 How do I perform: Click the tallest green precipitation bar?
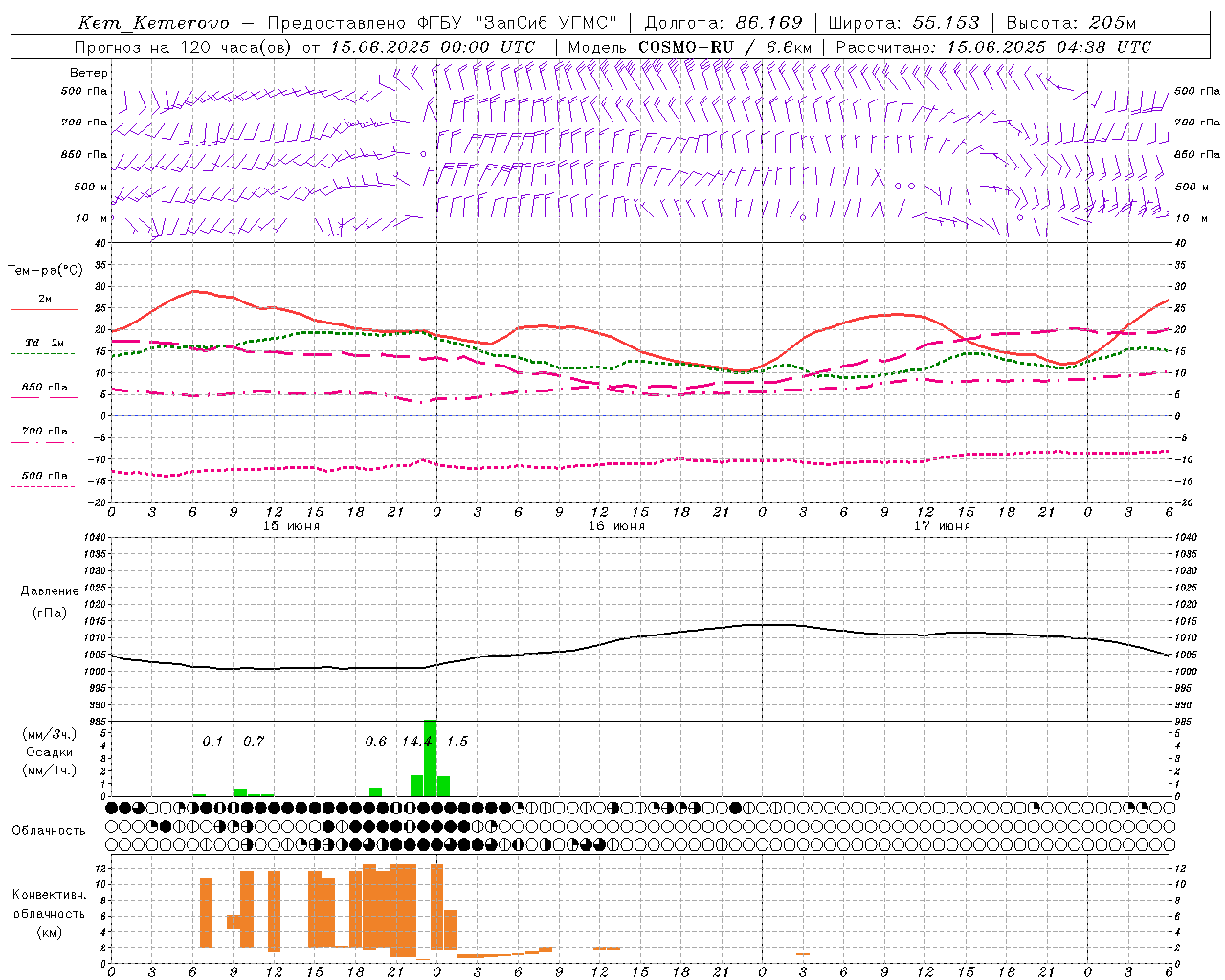(x=430, y=758)
